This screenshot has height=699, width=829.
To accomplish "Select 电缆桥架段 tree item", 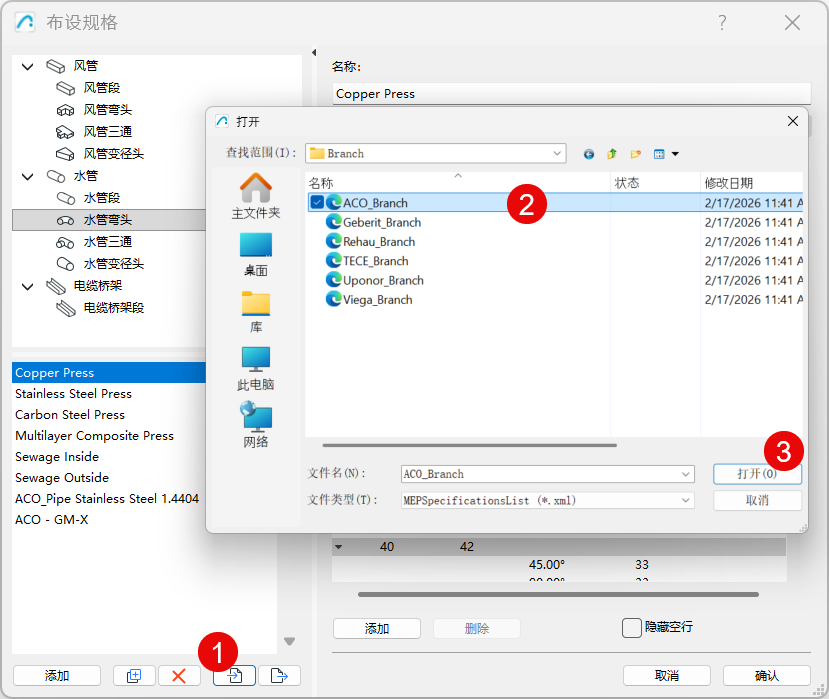I will [113, 308].
